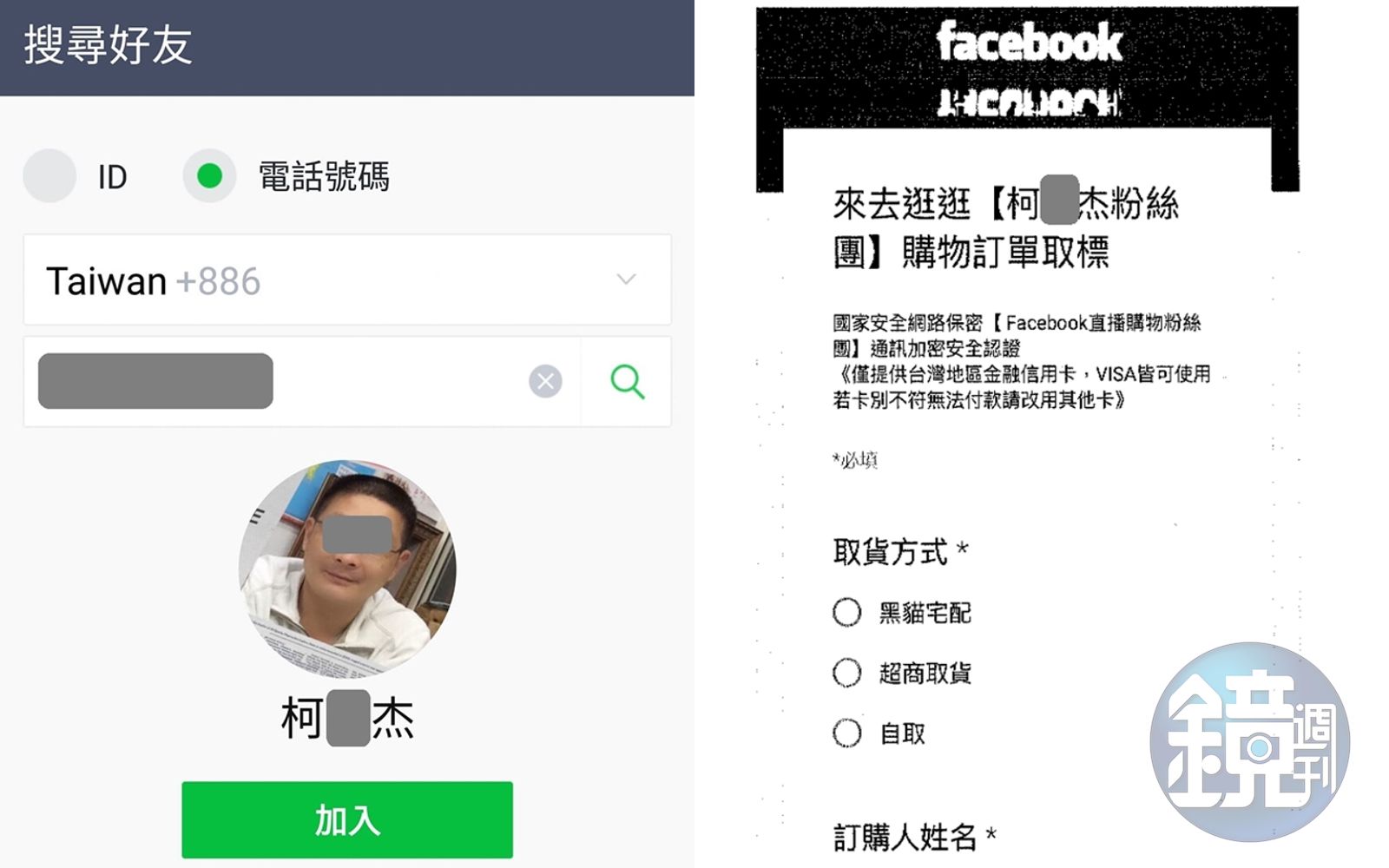Click the 搜尋好友 title bar
The image size is (1389, 868).
click(347, 48)
